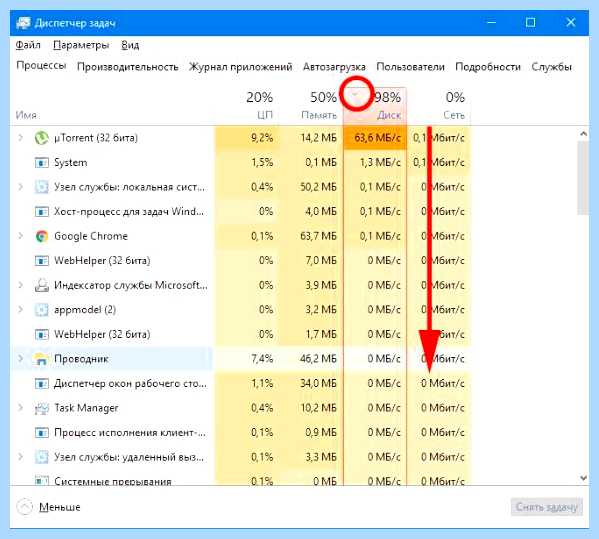Select the 46,2 МБ memory row
599x539 pixels.
pyautogui.click(x=241, y=359)
